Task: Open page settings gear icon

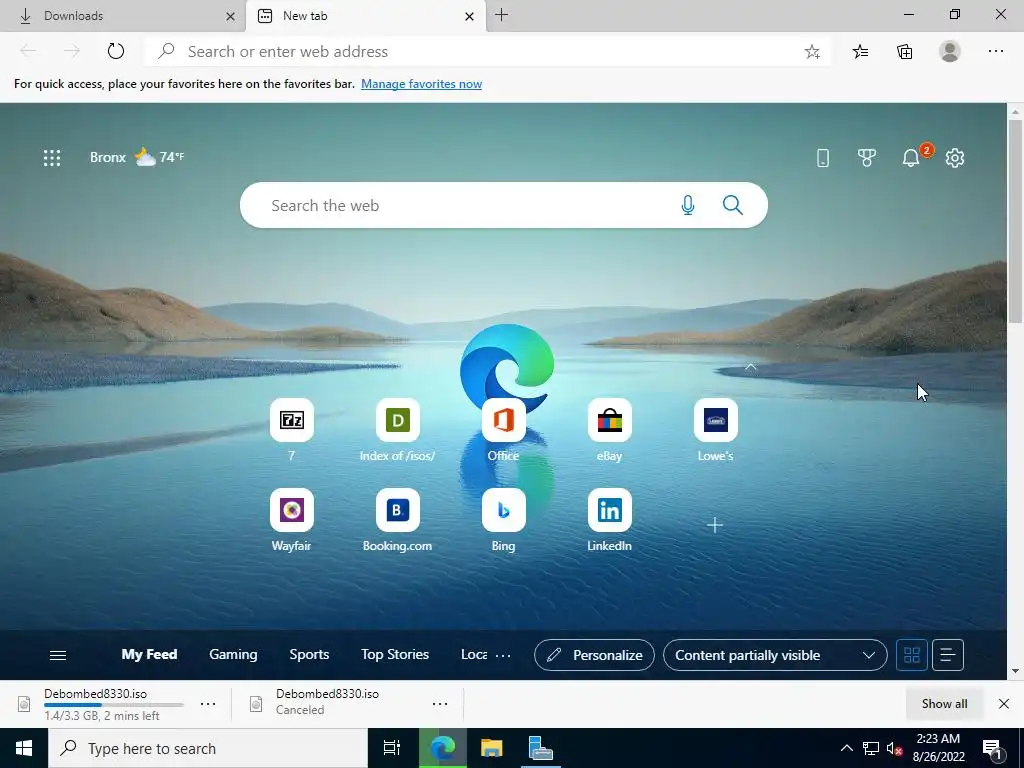Action: 955,157
